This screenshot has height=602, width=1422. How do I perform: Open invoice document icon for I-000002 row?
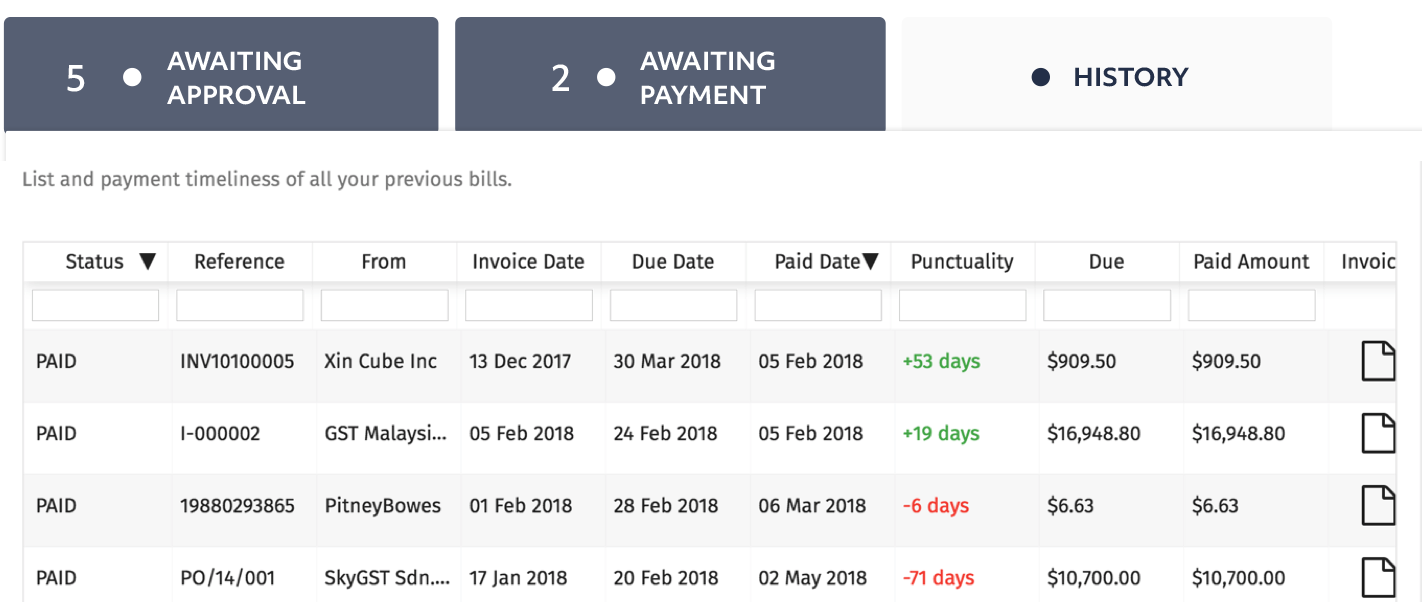1379,433
